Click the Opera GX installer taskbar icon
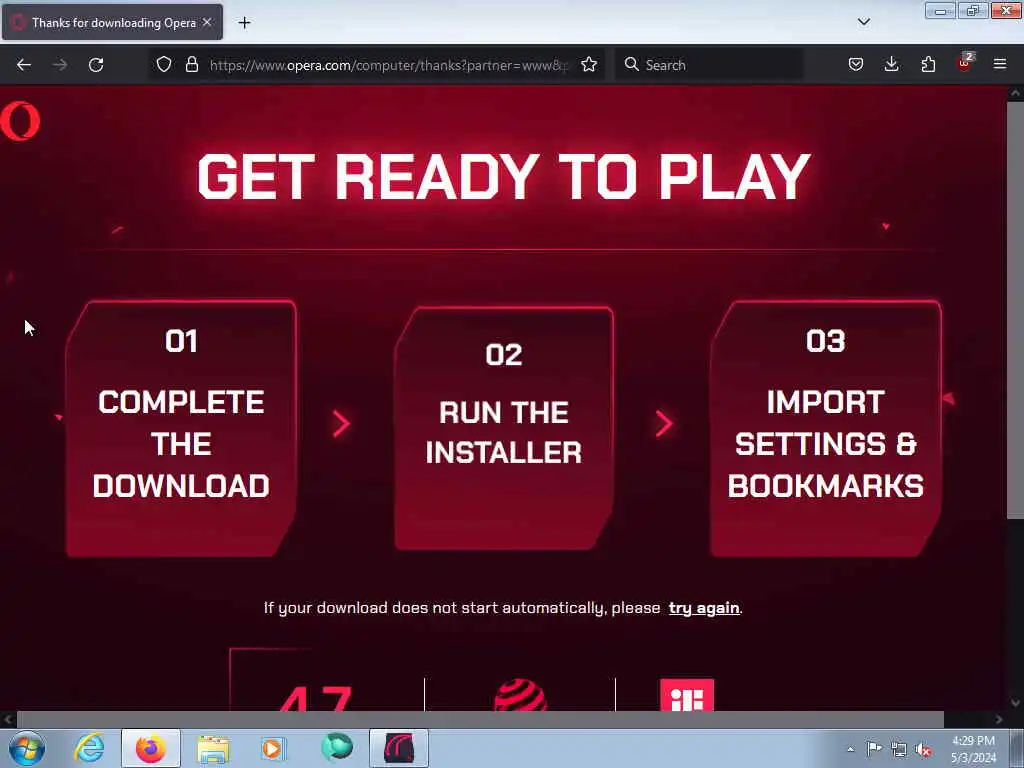 (x=399, y=748)
